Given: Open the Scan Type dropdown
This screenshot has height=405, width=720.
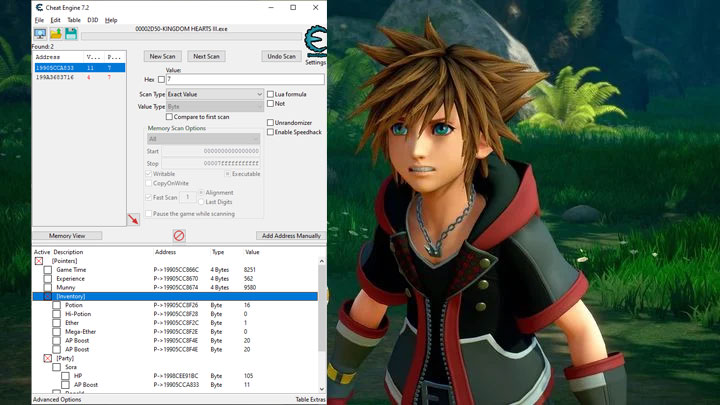Looking at the screenshot, I should point(214,94).
